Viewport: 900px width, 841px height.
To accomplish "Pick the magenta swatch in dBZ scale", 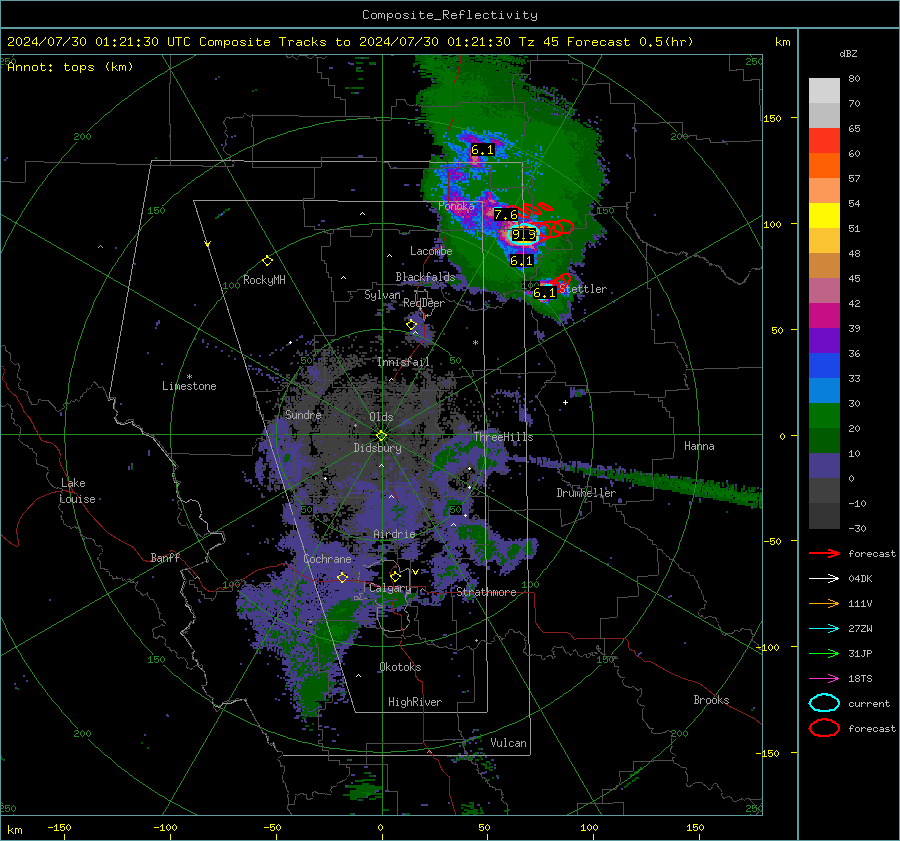I will (x=824, y=315).
